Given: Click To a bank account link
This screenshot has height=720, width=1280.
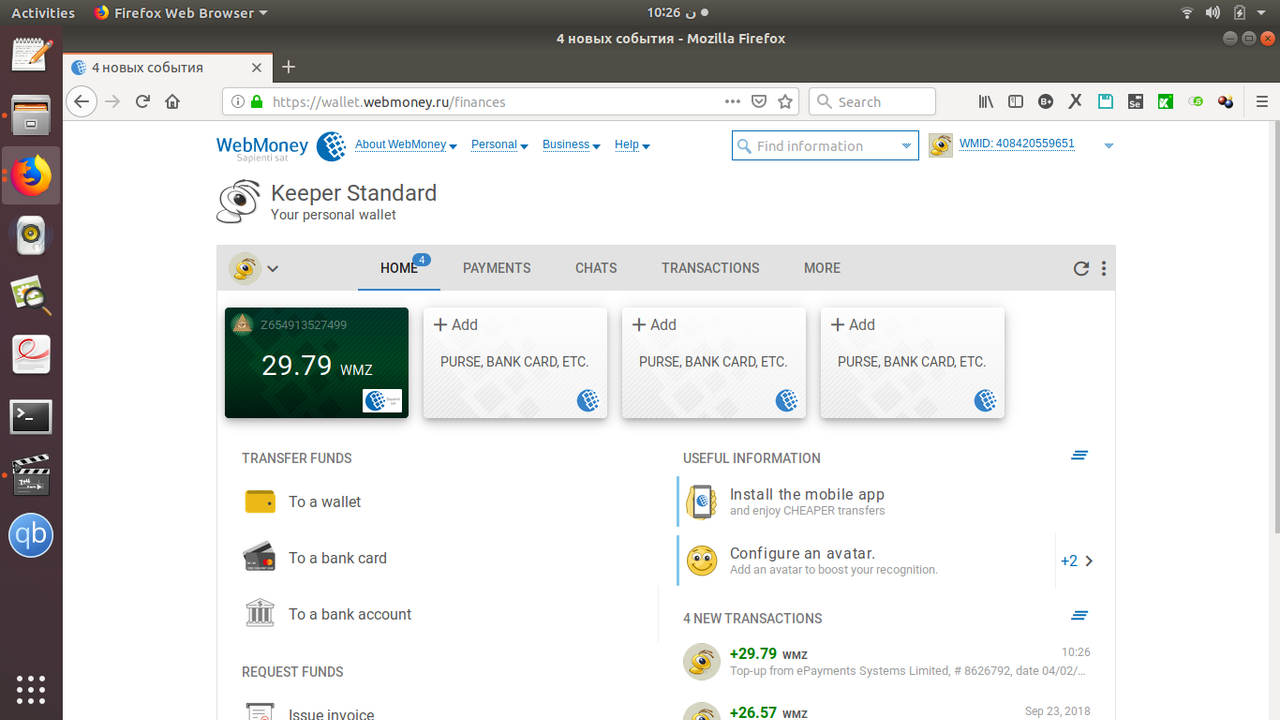Looking at the screenshot, I should (350, 614).
